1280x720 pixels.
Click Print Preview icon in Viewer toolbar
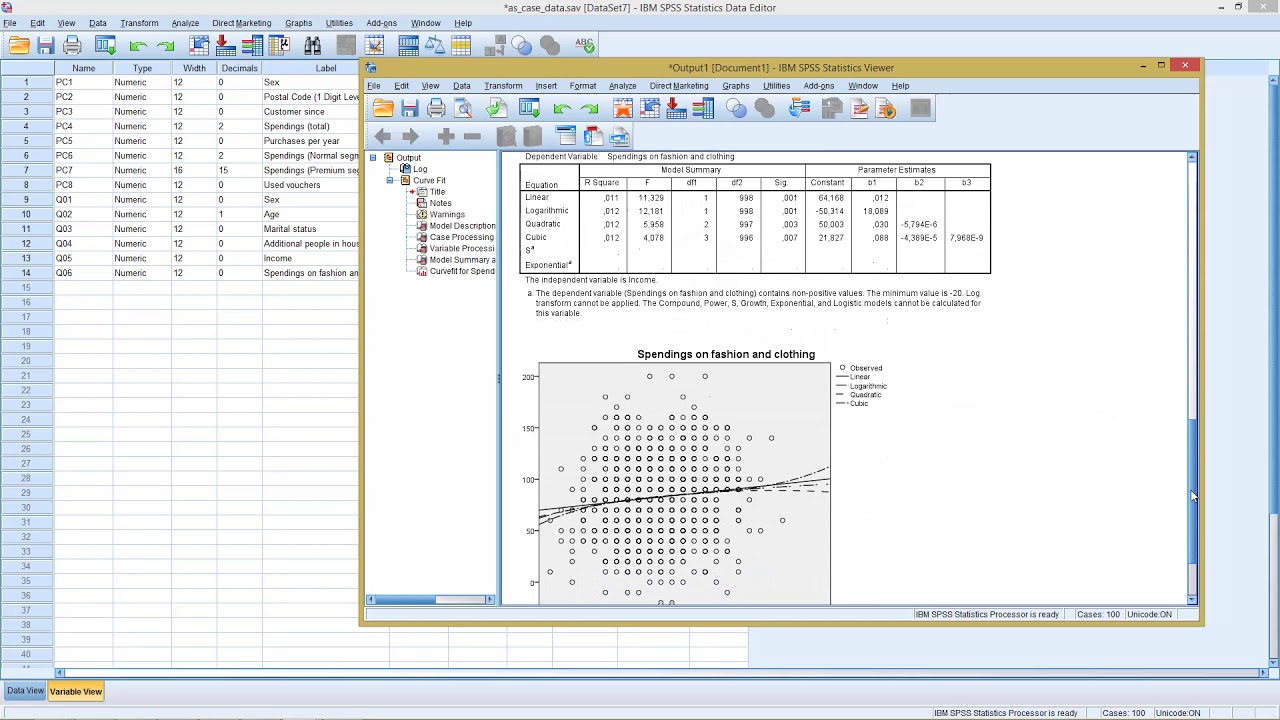[463, 108]
